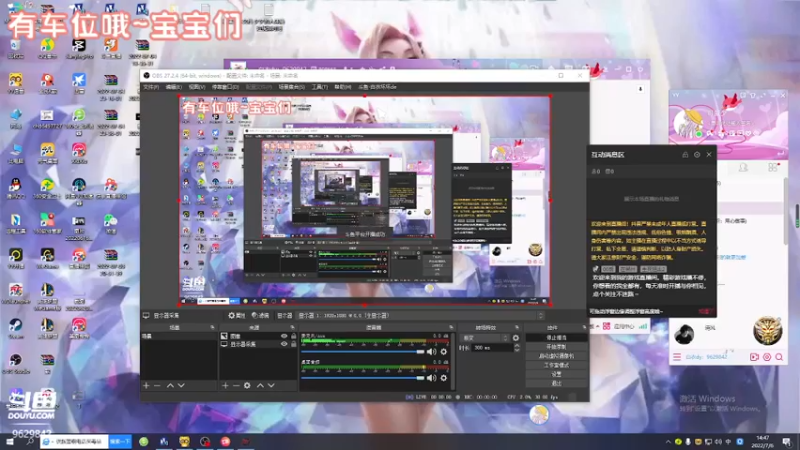Toggle visibility of 图像 source

[x=284, y=336]
